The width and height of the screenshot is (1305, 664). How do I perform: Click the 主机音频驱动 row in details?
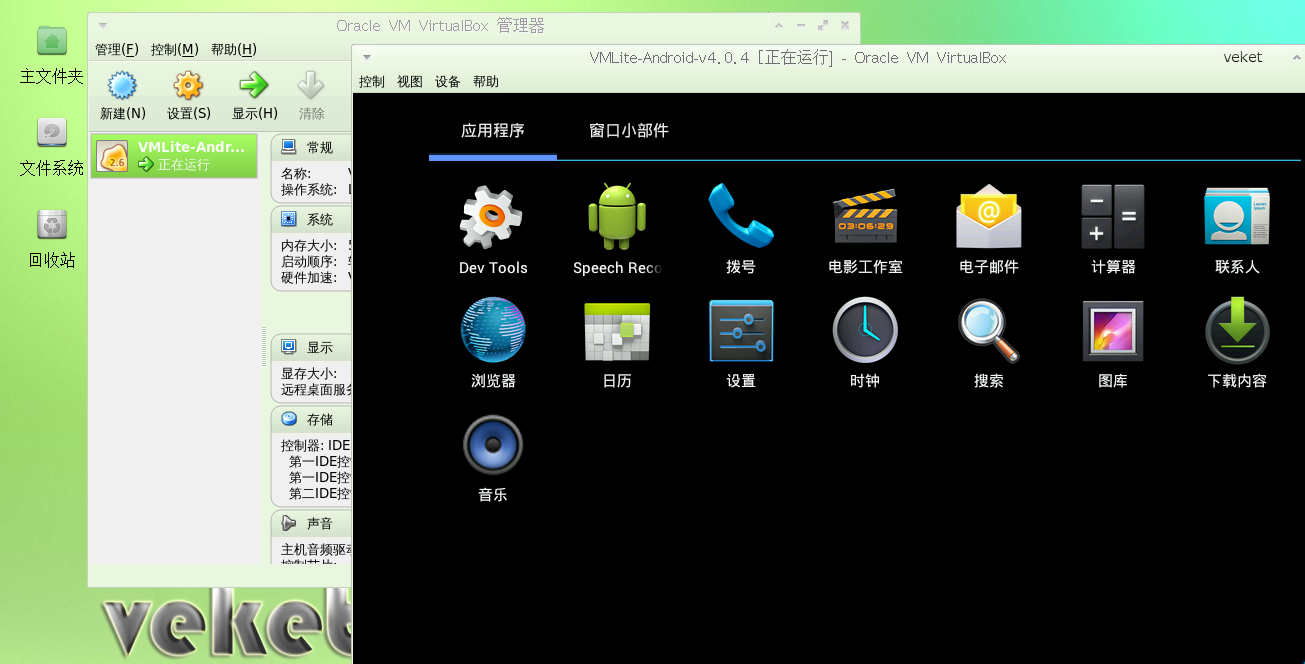pyautogui.click(x=315, y=549)
